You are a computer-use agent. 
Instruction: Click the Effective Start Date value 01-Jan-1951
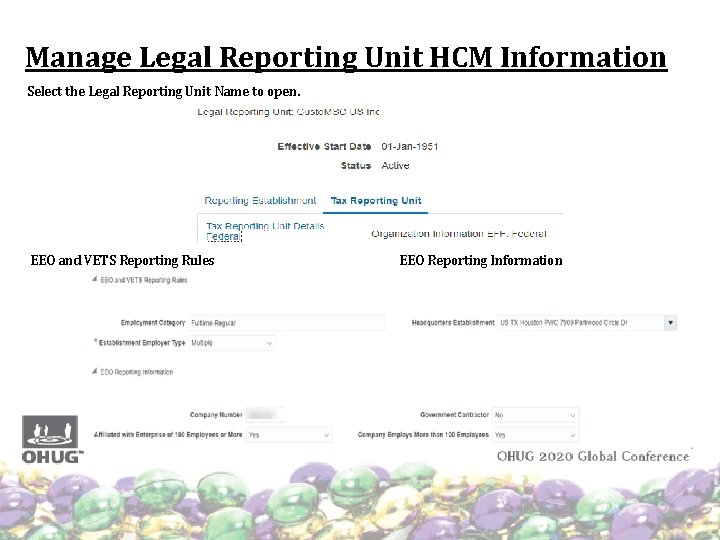click(x=410, y=146)
